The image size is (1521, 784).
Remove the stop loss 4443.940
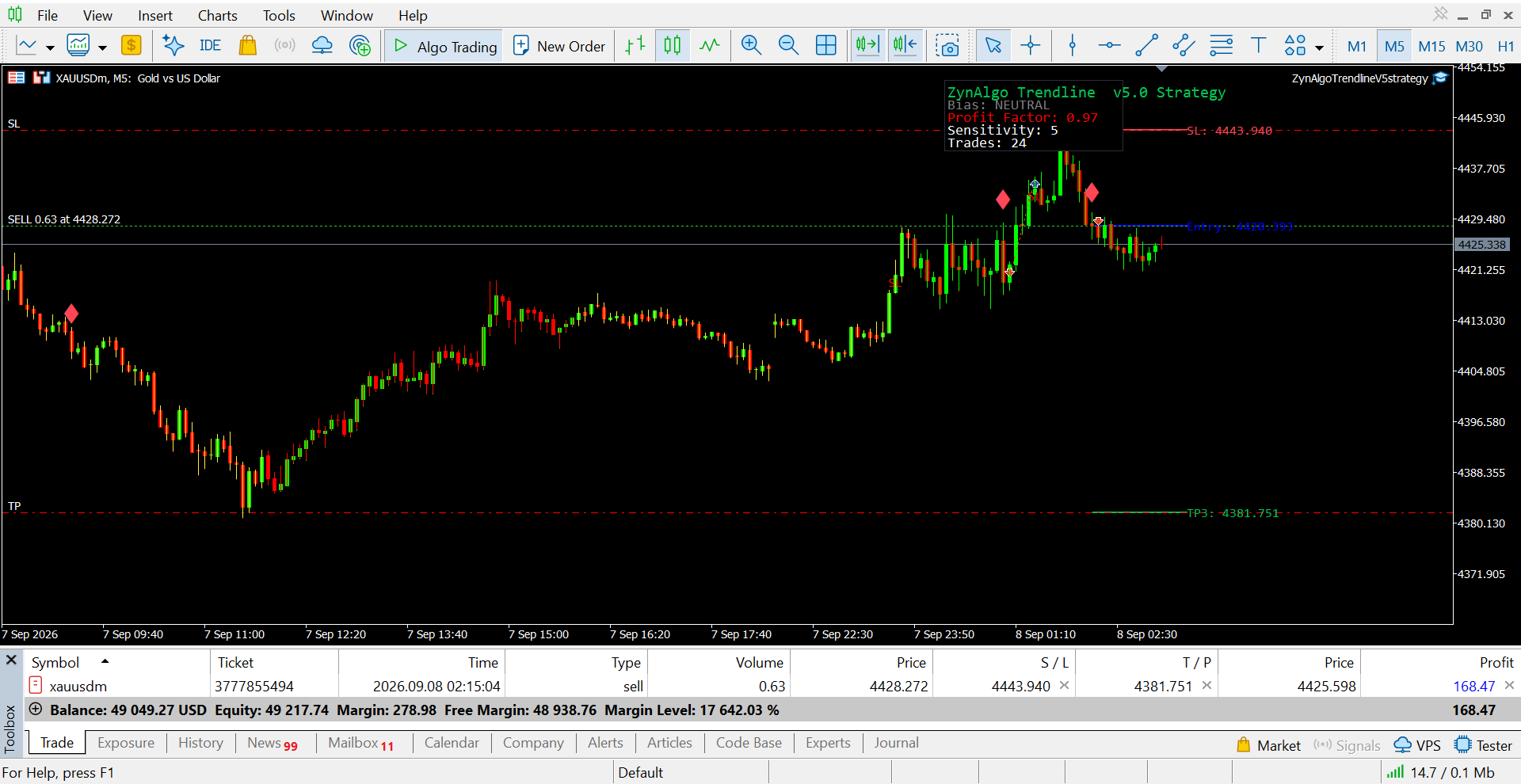[x=1064, y=685]
